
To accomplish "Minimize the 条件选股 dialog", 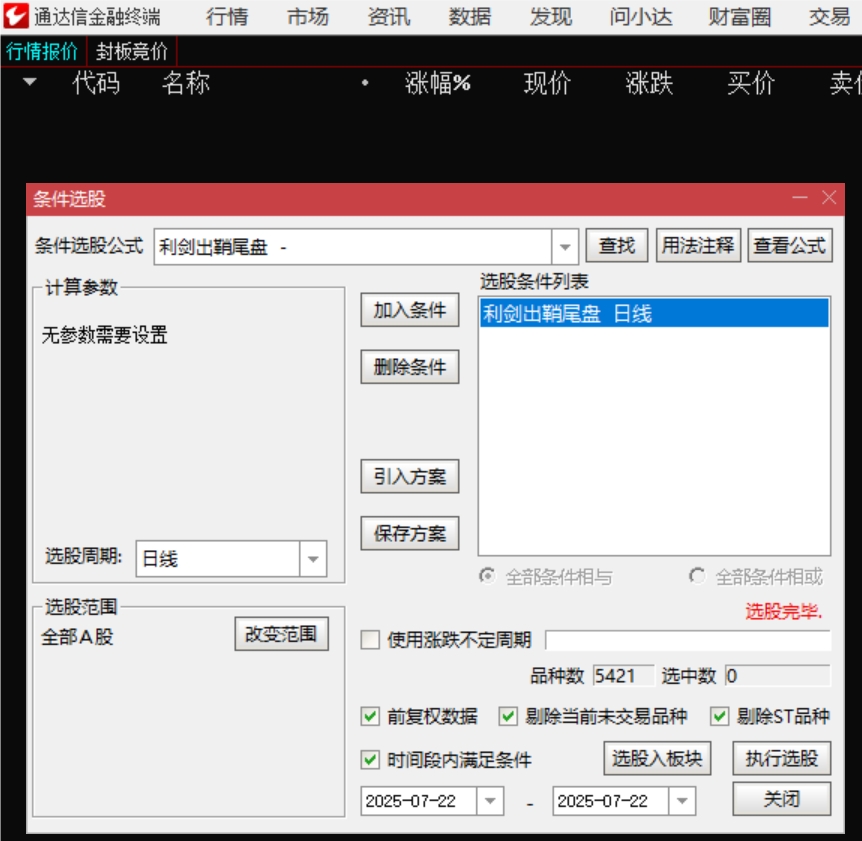I will pos(800,197).
